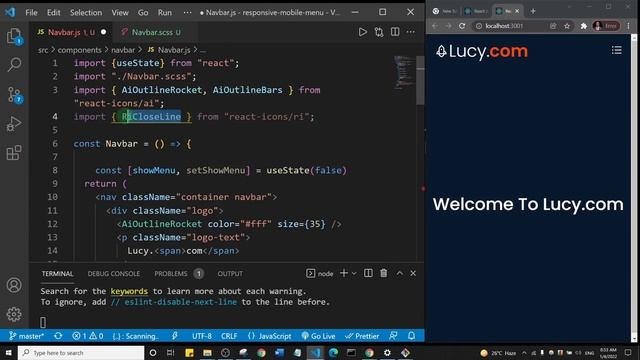Image resolution: width=640 pixels, height=360 pixels.
Task: Open Run and Debug view
Action: tap(14, 124)
